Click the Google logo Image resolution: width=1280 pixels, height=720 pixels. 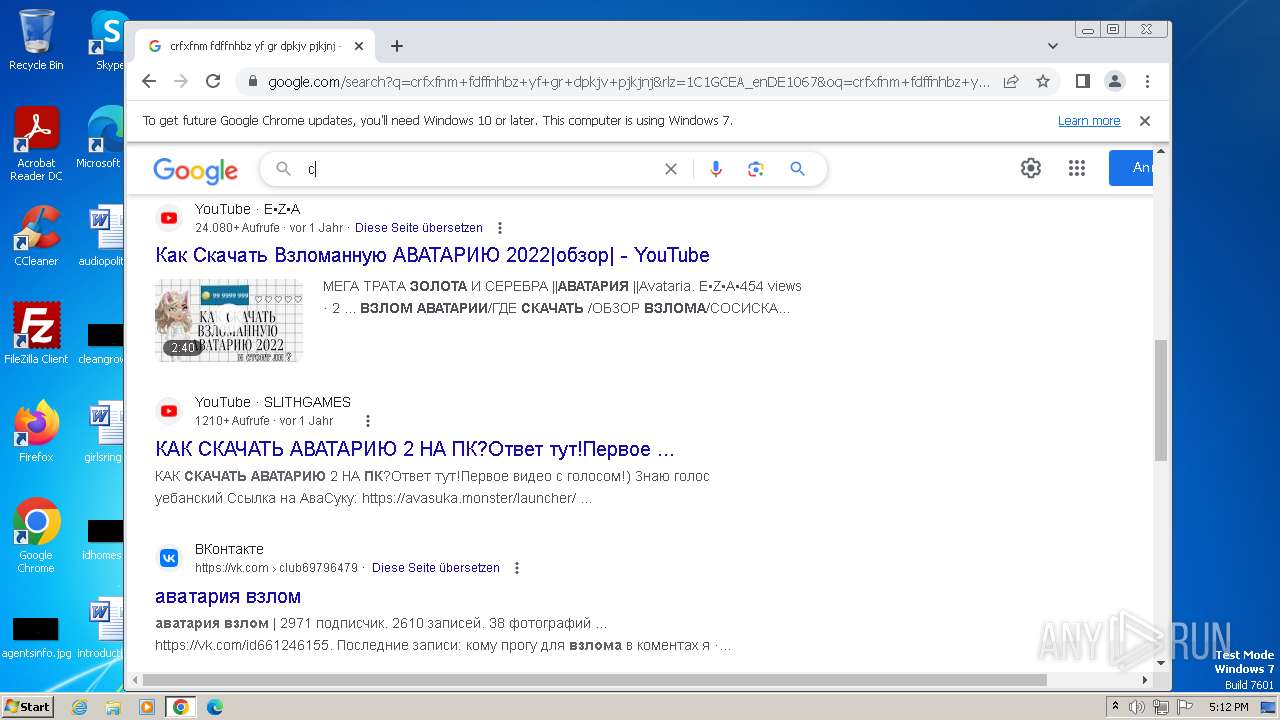pyautogui.click(x=196, y=171)
